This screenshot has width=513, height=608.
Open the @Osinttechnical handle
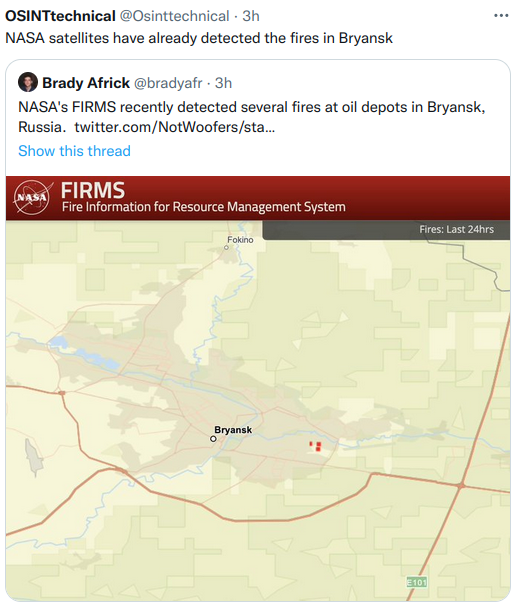(174, 16)
